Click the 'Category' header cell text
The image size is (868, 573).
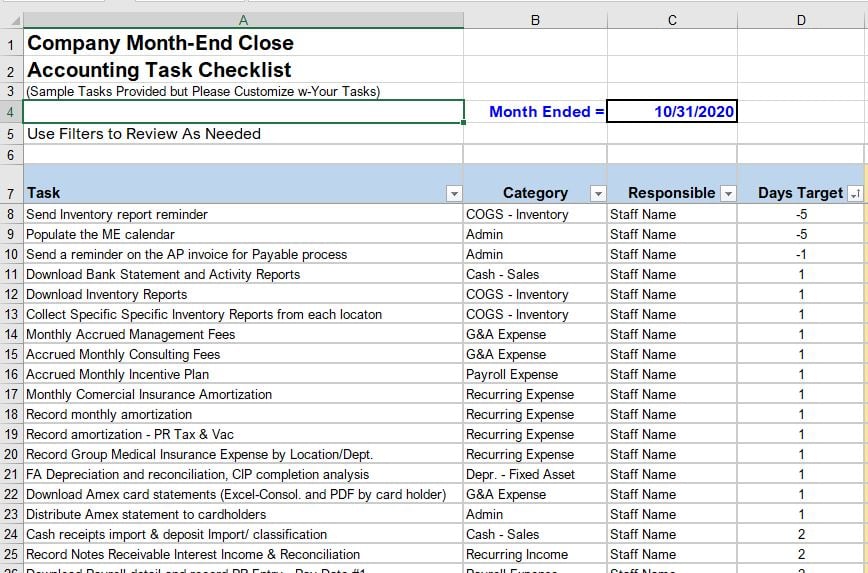[535, 193]
